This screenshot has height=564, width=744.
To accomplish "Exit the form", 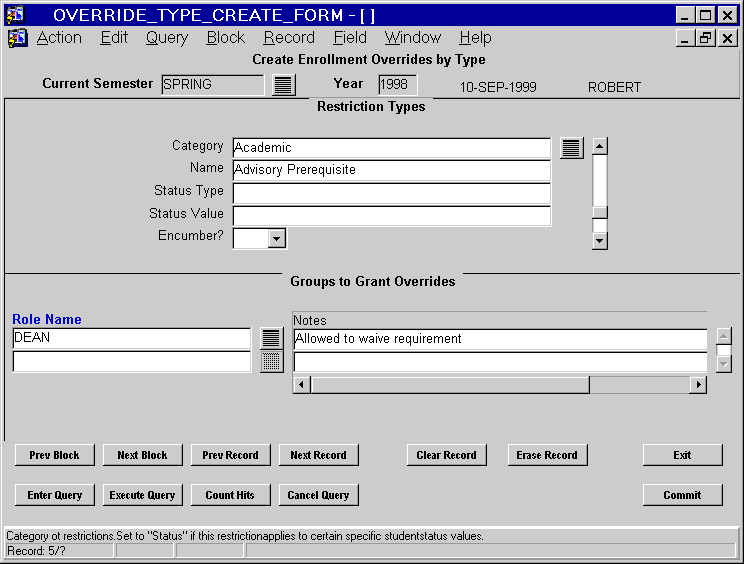I will [682, 455].
